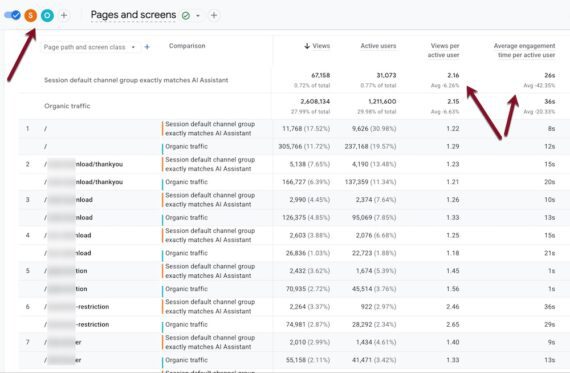
Task: Click the Comparison column header
Action: click(x=187, y=46)
